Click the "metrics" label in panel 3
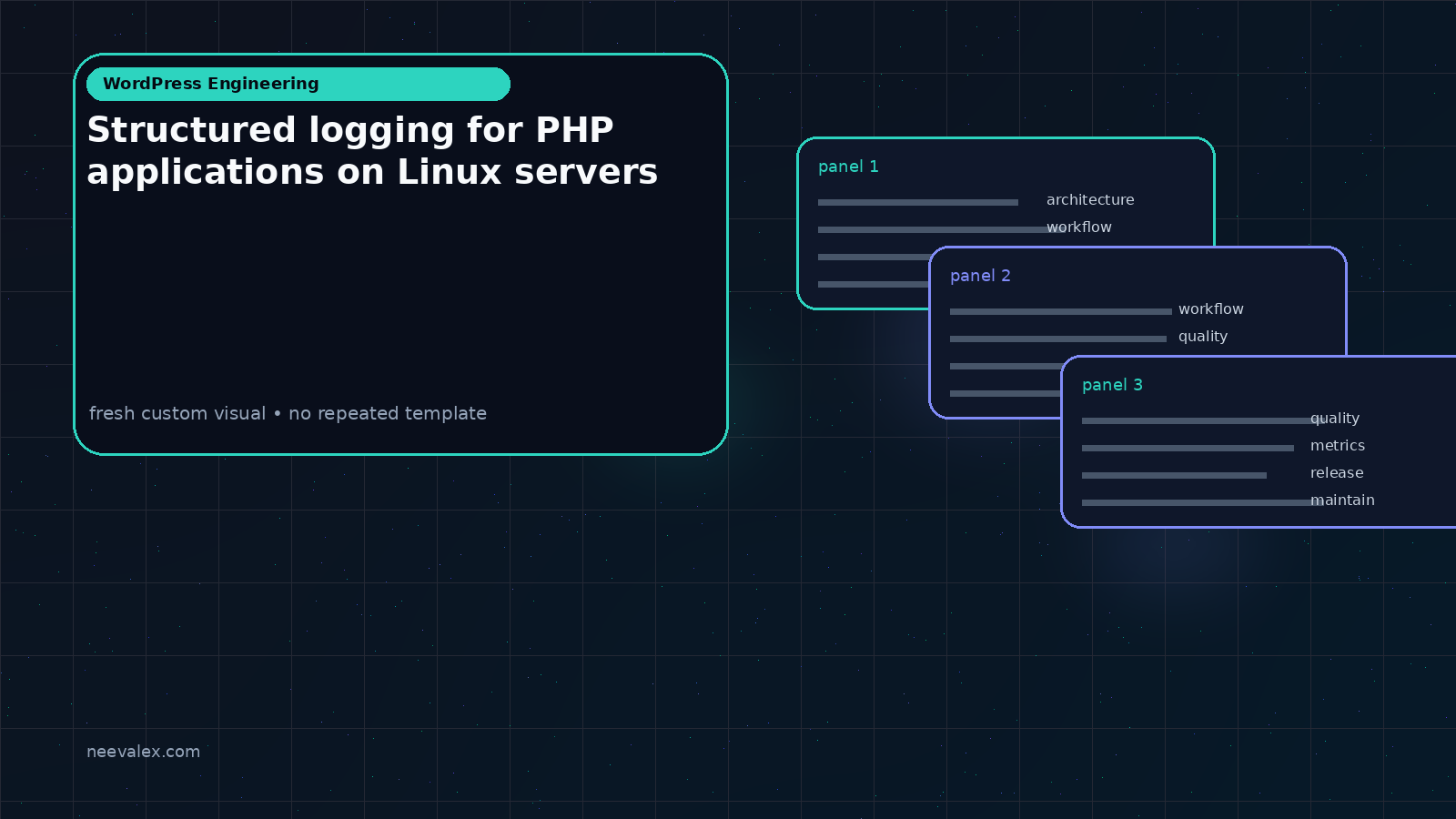This screenshot has height=819, width=1456. [1338, 446]
